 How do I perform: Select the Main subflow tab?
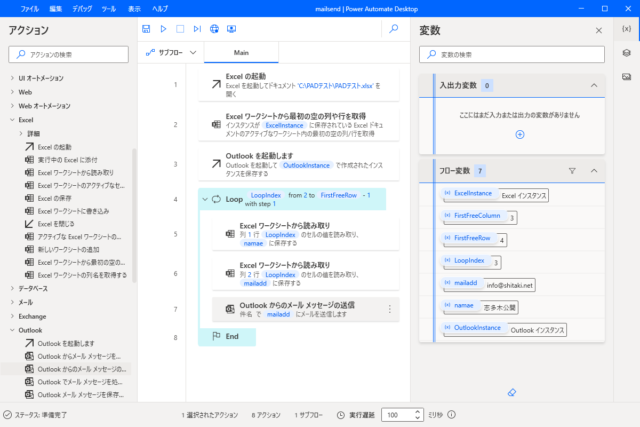tap(241, 53)
